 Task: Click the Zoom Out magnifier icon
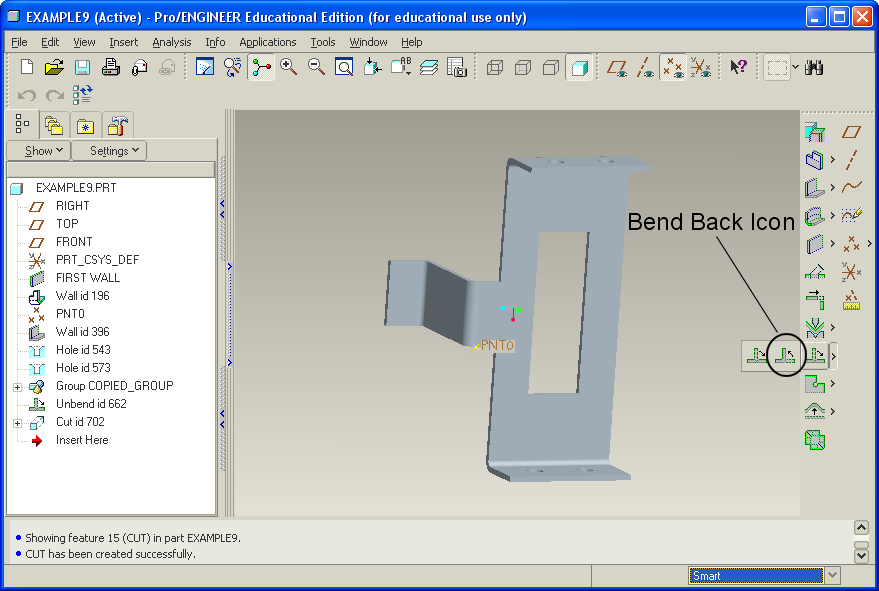(316, 68)
